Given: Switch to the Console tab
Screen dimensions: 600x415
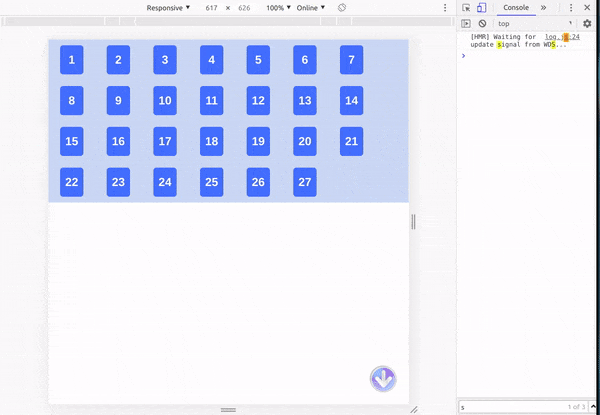Looking at the screenshot, I should (x=516, y=8).
